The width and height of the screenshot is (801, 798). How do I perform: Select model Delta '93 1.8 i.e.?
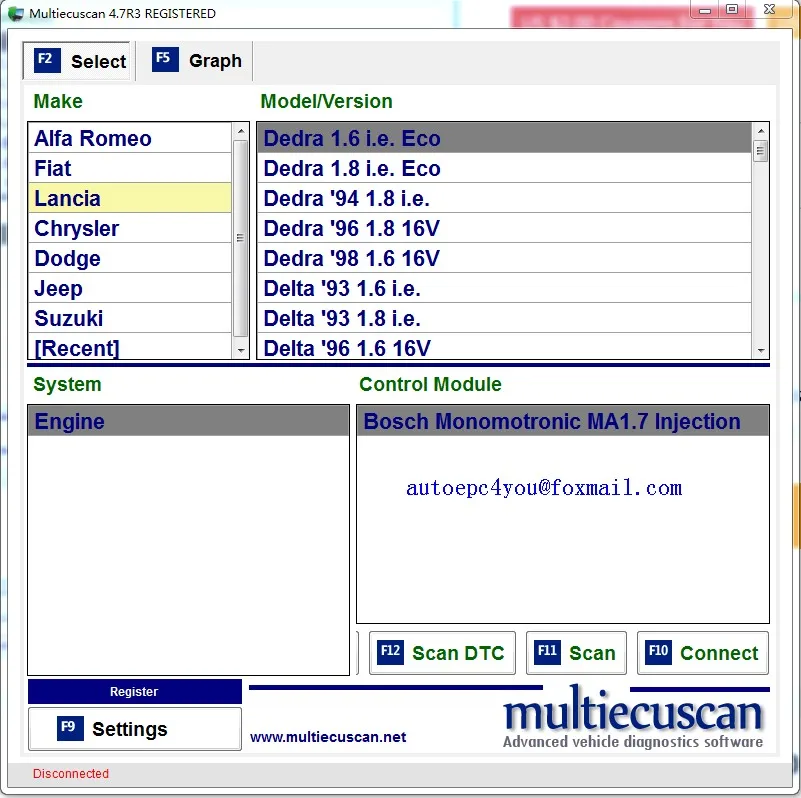pos(504,318)
